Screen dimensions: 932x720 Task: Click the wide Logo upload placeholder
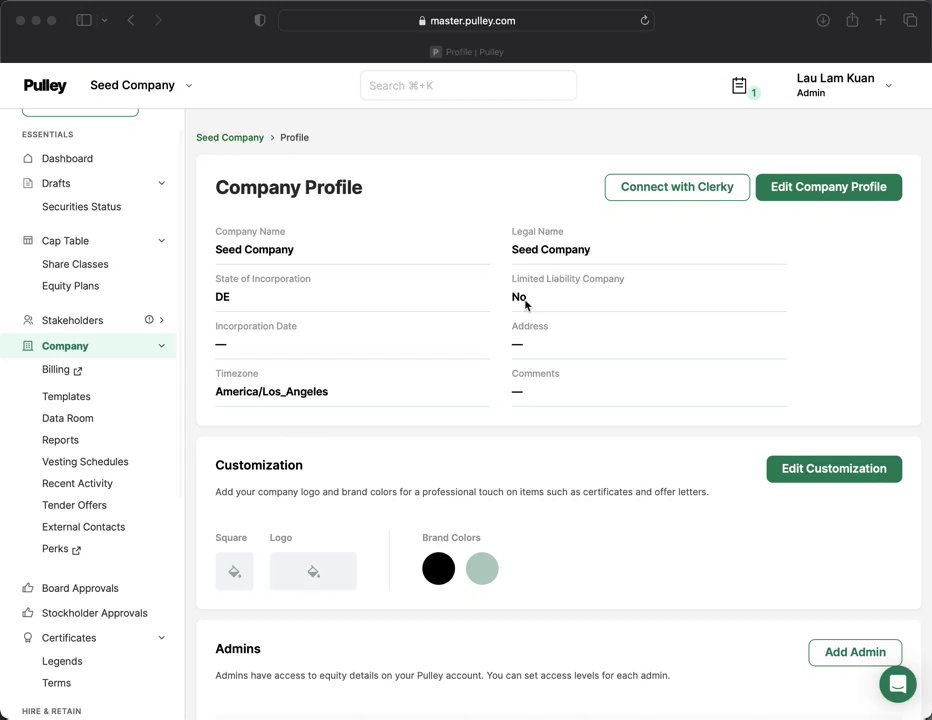pyautogui.click(x=313, y=571)
